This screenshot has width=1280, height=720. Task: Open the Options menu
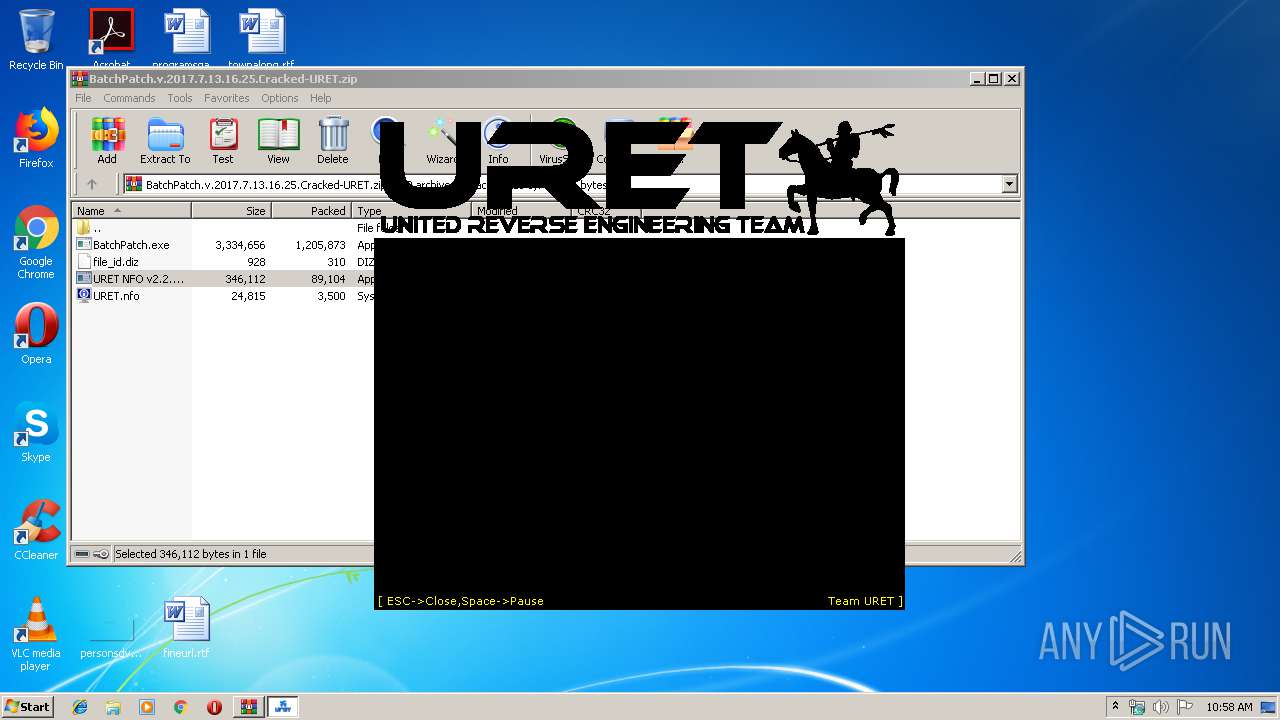280,98
